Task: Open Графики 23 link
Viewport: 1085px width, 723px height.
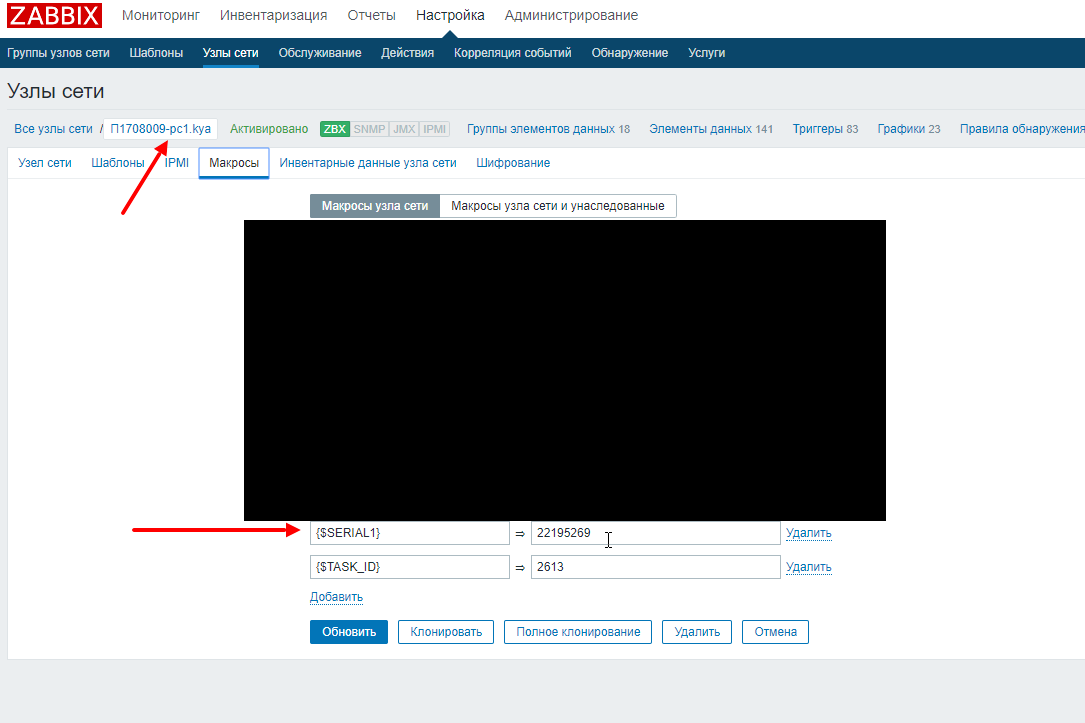Action: point(909,129)
